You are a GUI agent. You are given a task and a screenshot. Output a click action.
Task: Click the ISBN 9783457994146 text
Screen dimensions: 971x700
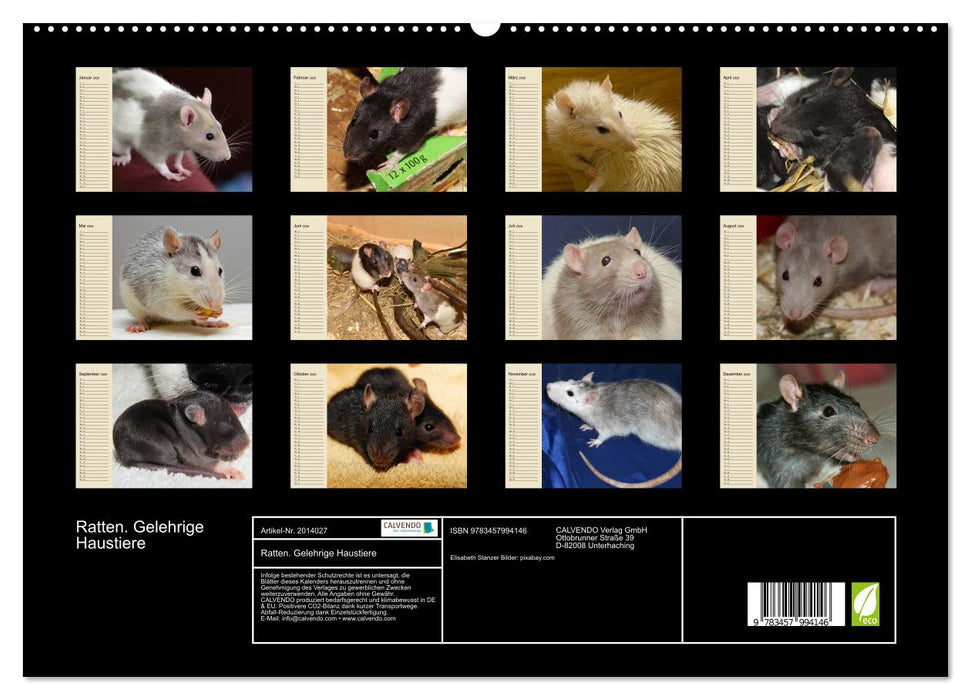pyautogui.click(x=488, y=531)
